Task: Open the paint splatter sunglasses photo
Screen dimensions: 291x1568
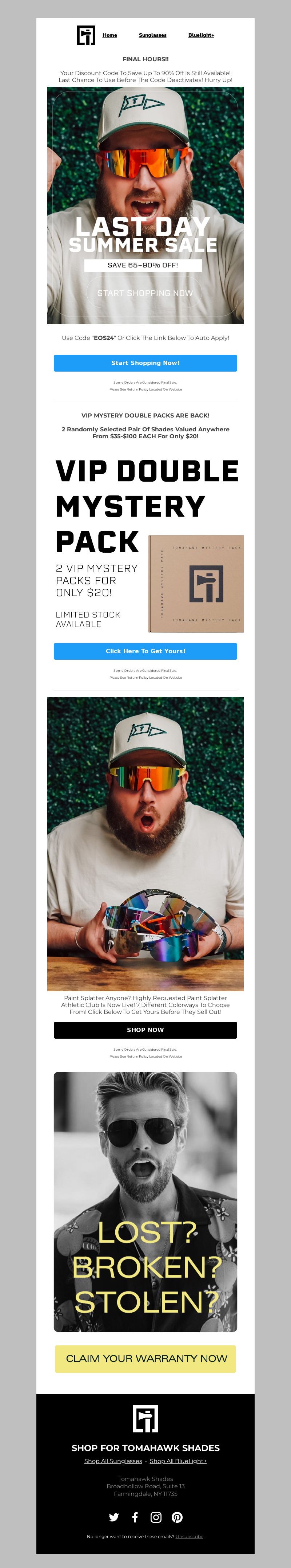Action: 145,844
